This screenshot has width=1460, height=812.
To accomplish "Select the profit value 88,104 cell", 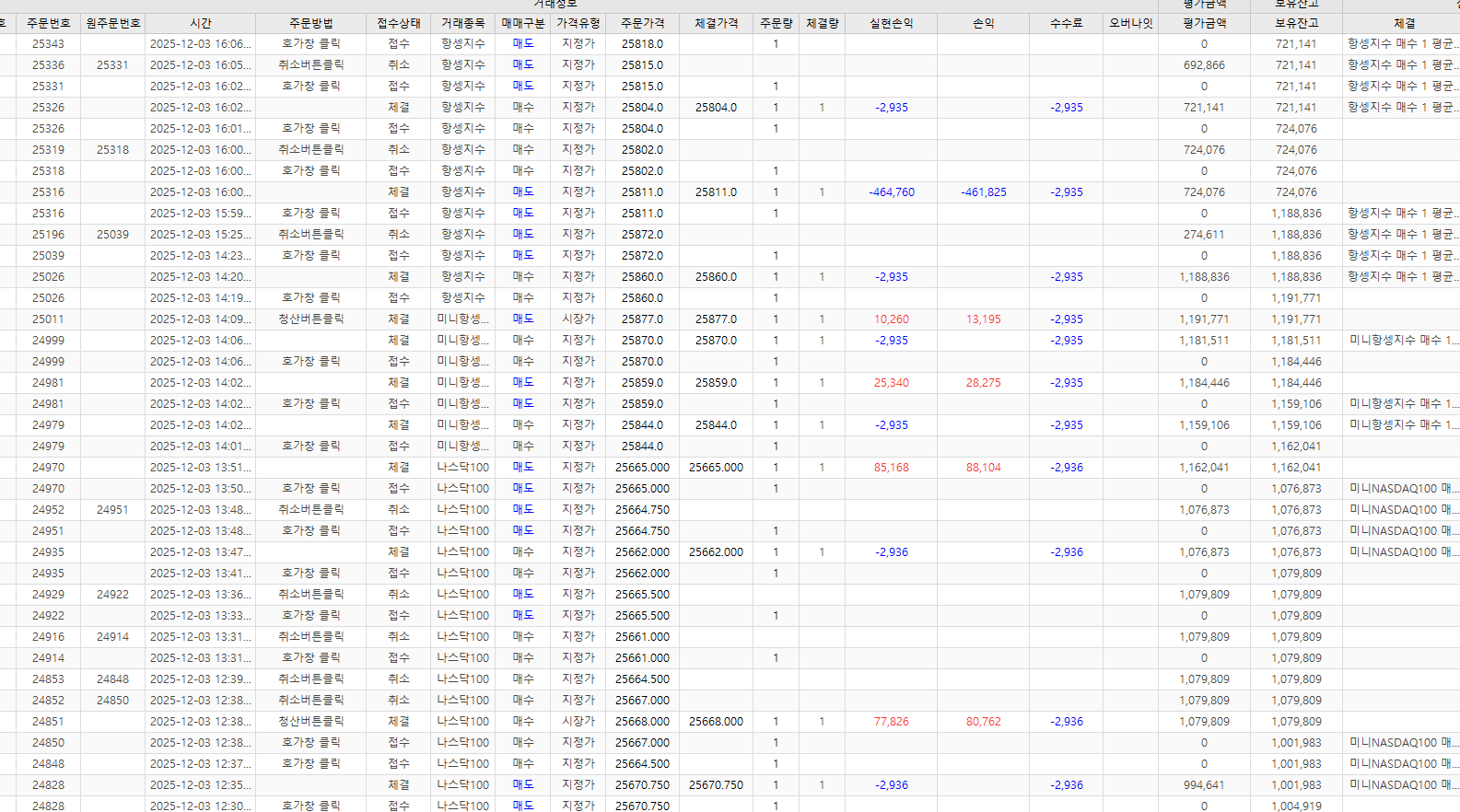I will click(983, 467).
